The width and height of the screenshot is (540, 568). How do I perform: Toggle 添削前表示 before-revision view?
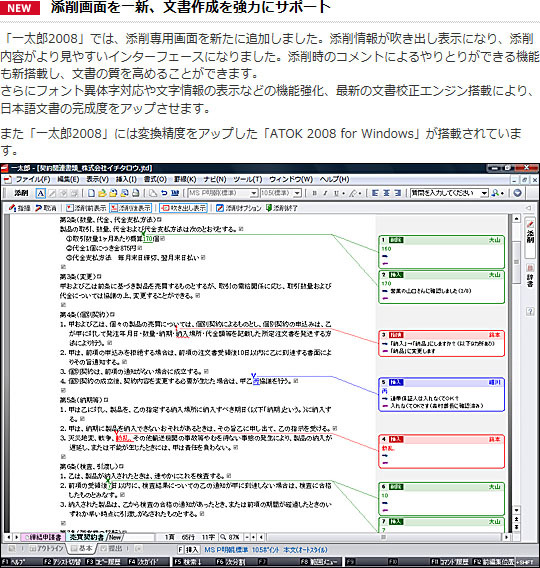(x=86, y=208)
